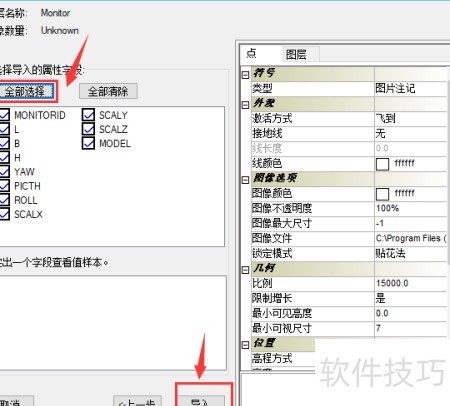The image size is (450, 406).
Task: Collapse the 位置 section
Action: tap(245, 345)
